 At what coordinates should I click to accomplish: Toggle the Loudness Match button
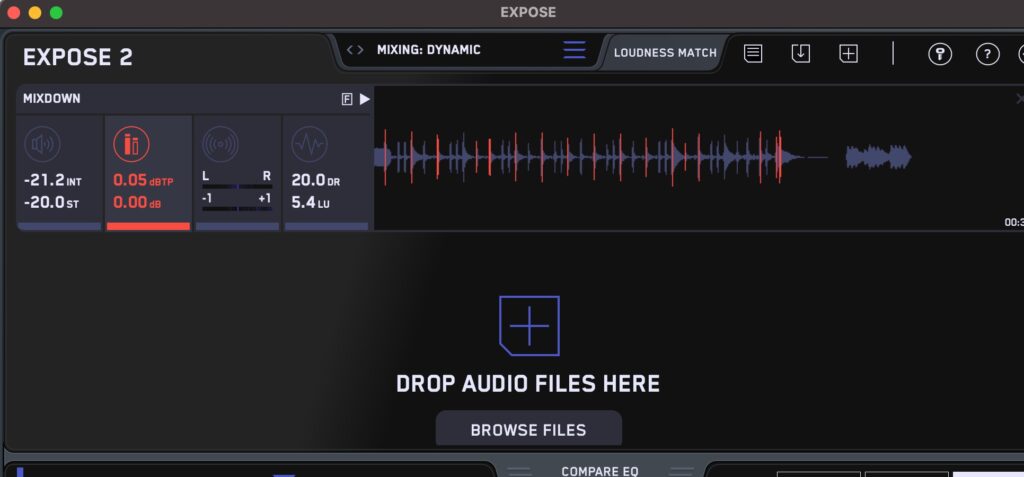click(665, 53)
